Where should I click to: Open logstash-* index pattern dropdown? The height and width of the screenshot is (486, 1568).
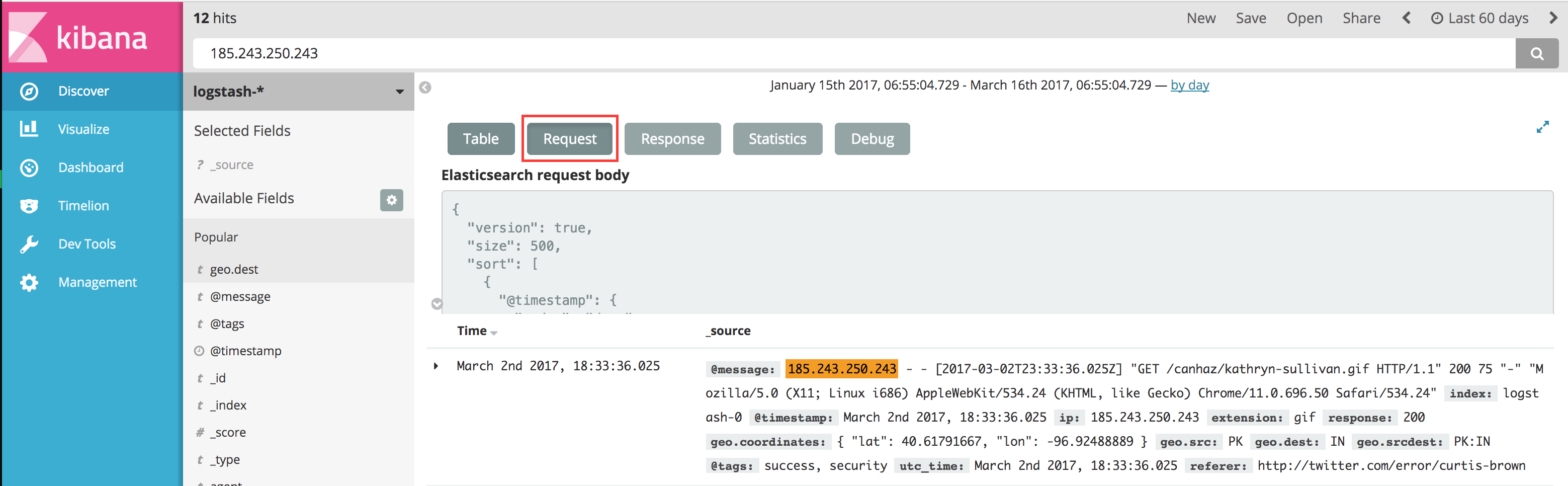[400, 92]
